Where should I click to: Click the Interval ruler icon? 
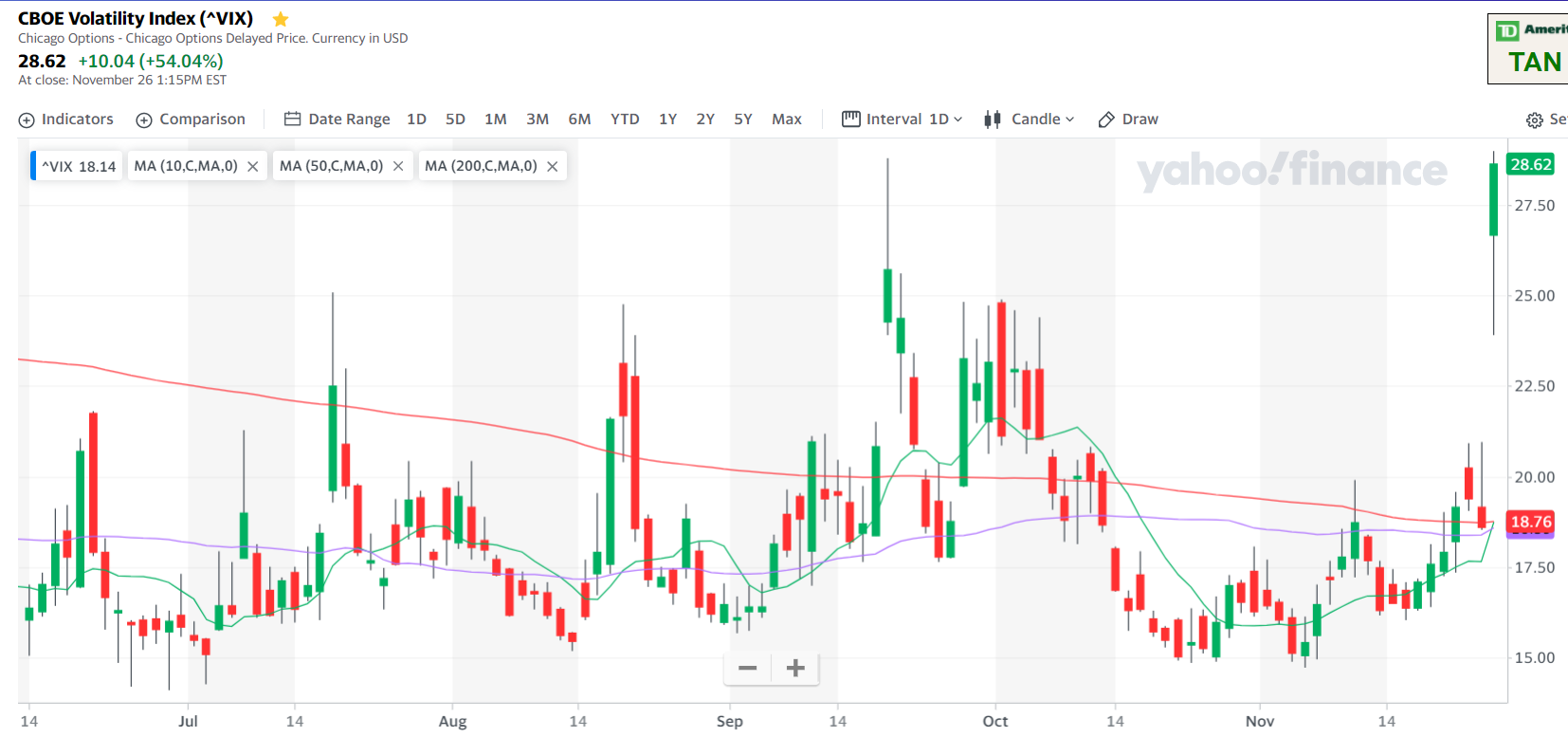851,120
